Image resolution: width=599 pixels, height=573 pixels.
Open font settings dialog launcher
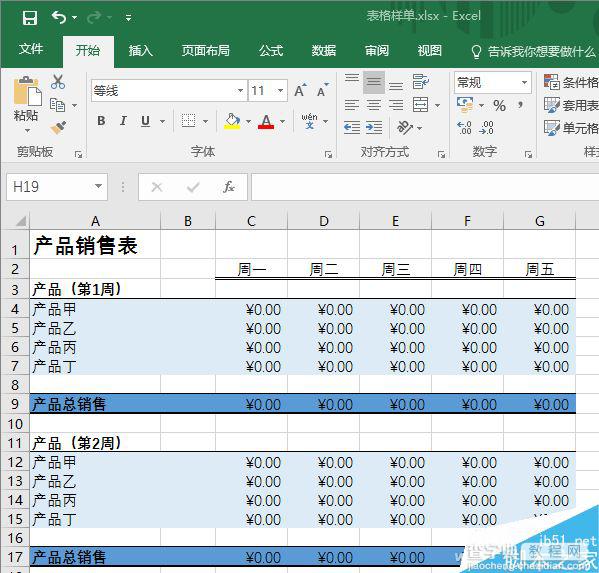tap(328, 154)
